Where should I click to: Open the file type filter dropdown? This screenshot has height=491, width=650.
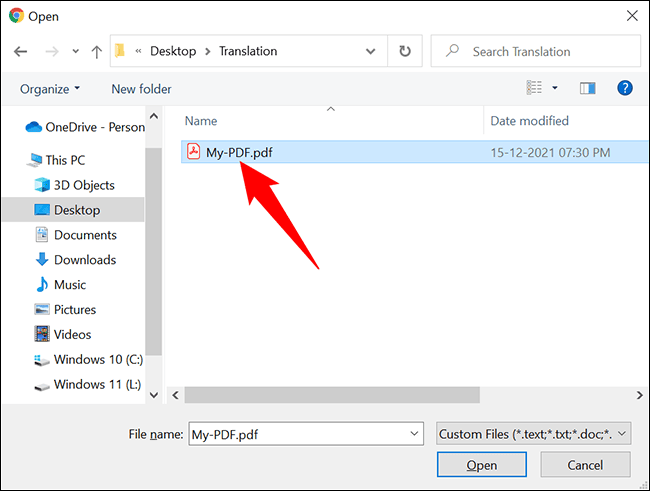pos(534,434)
